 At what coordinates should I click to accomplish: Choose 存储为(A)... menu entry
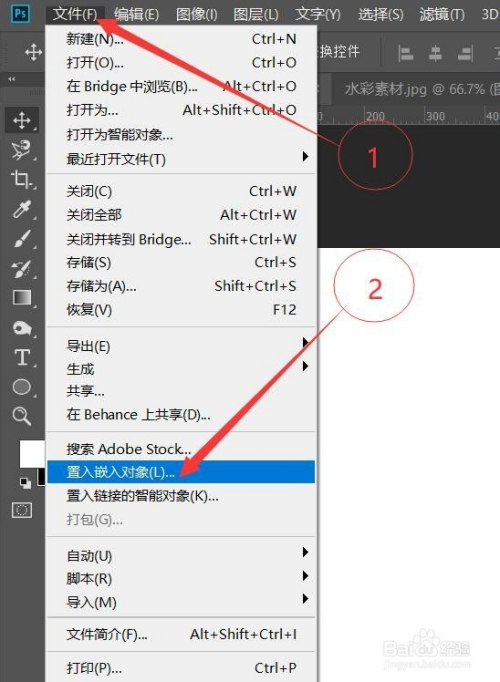[181, 286]
